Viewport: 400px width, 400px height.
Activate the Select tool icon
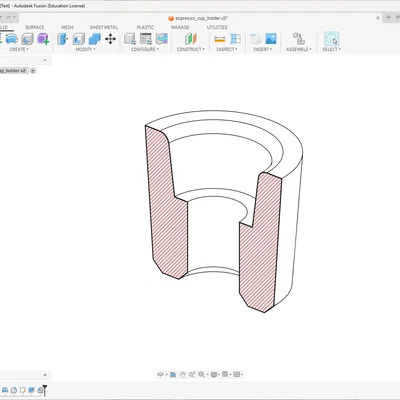[x=331, y=39]
